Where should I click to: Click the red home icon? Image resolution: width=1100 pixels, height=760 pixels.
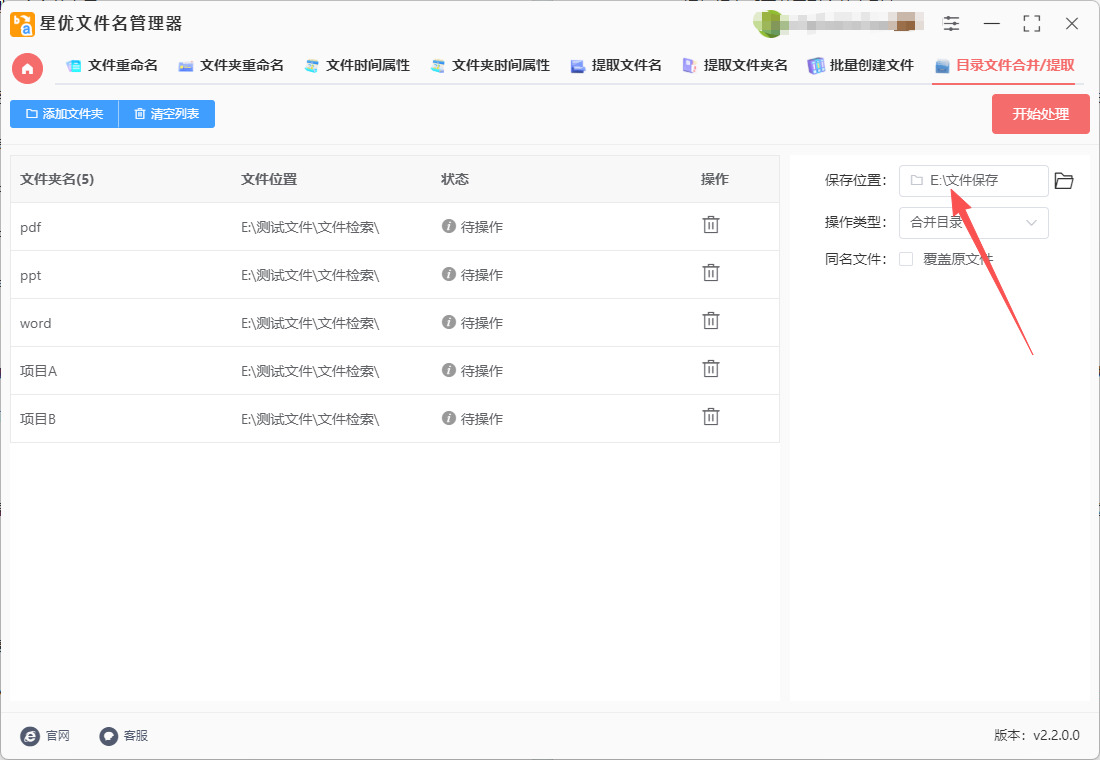pyautogui.click(x=27, y=68)
